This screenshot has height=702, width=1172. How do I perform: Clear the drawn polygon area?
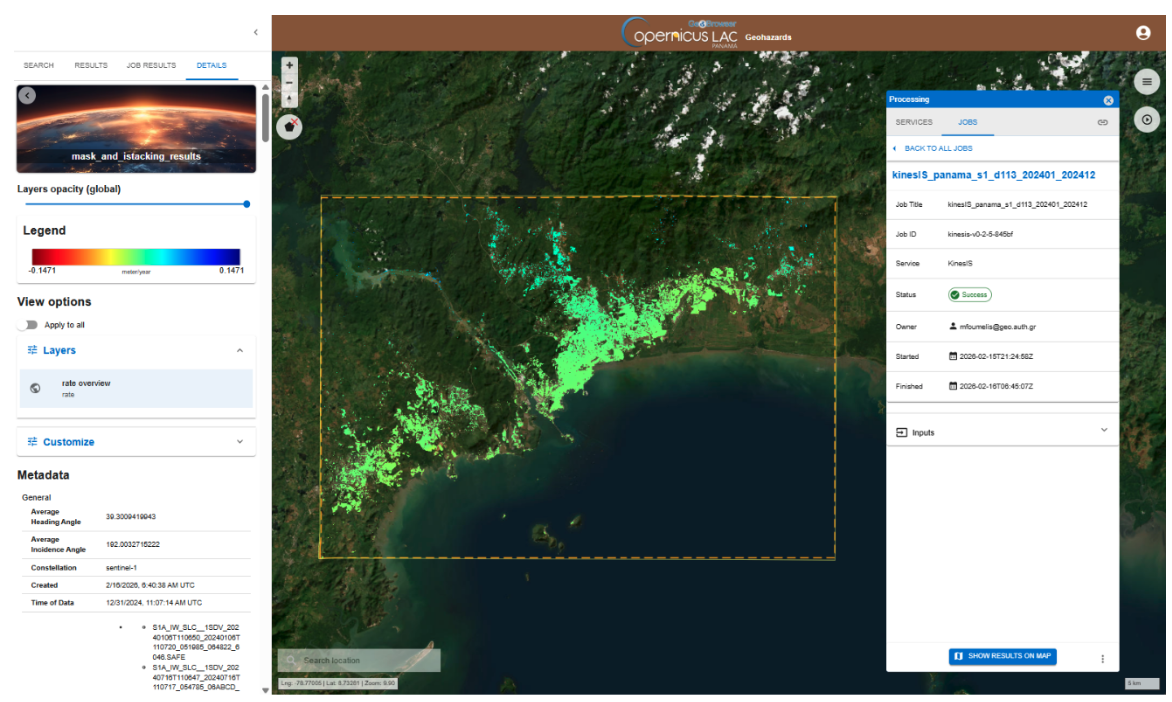click(x=290, y=127)
